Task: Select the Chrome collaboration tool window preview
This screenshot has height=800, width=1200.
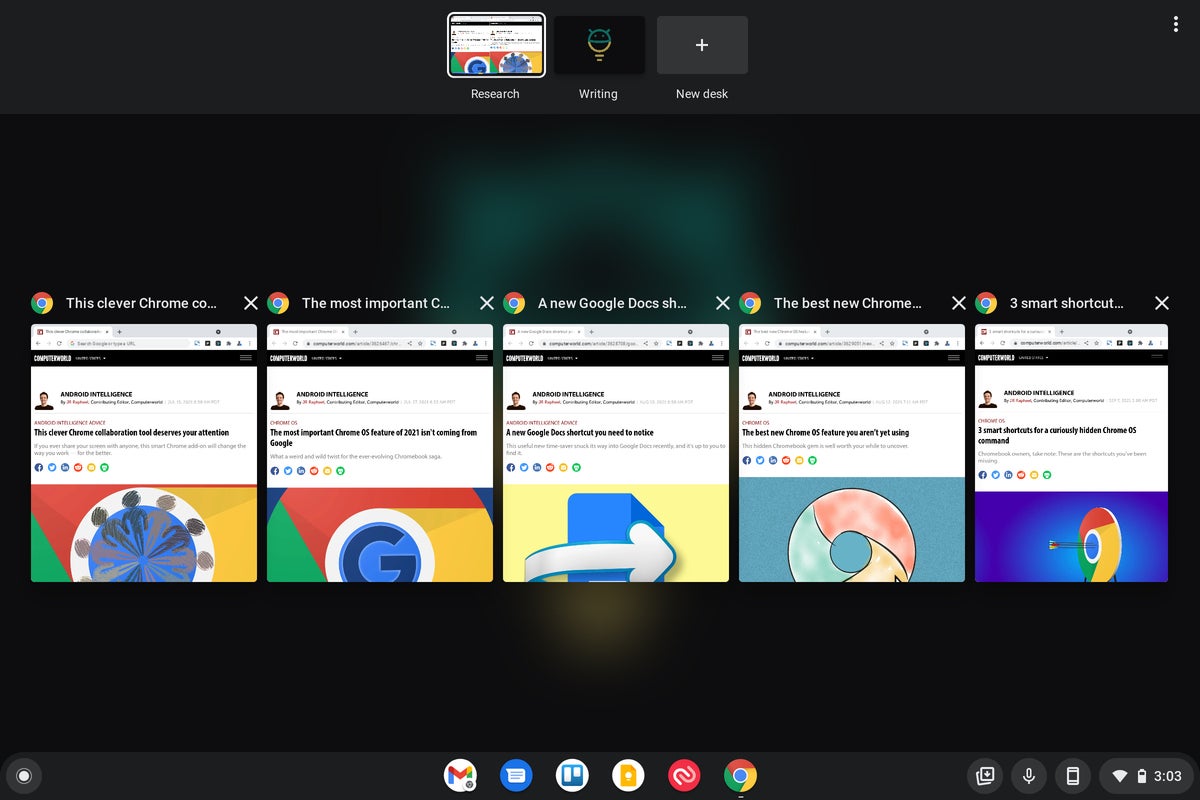Action: tap(144, 453)
